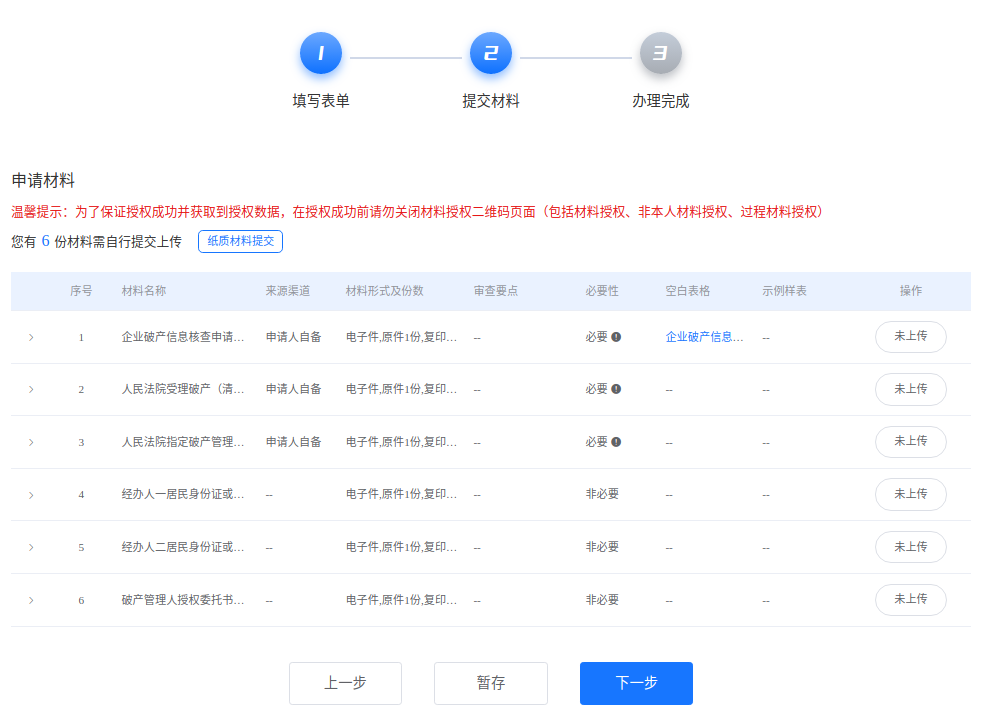Click 审查要点 column header
This screenshot has height=719, width=992.
point(496,291)
